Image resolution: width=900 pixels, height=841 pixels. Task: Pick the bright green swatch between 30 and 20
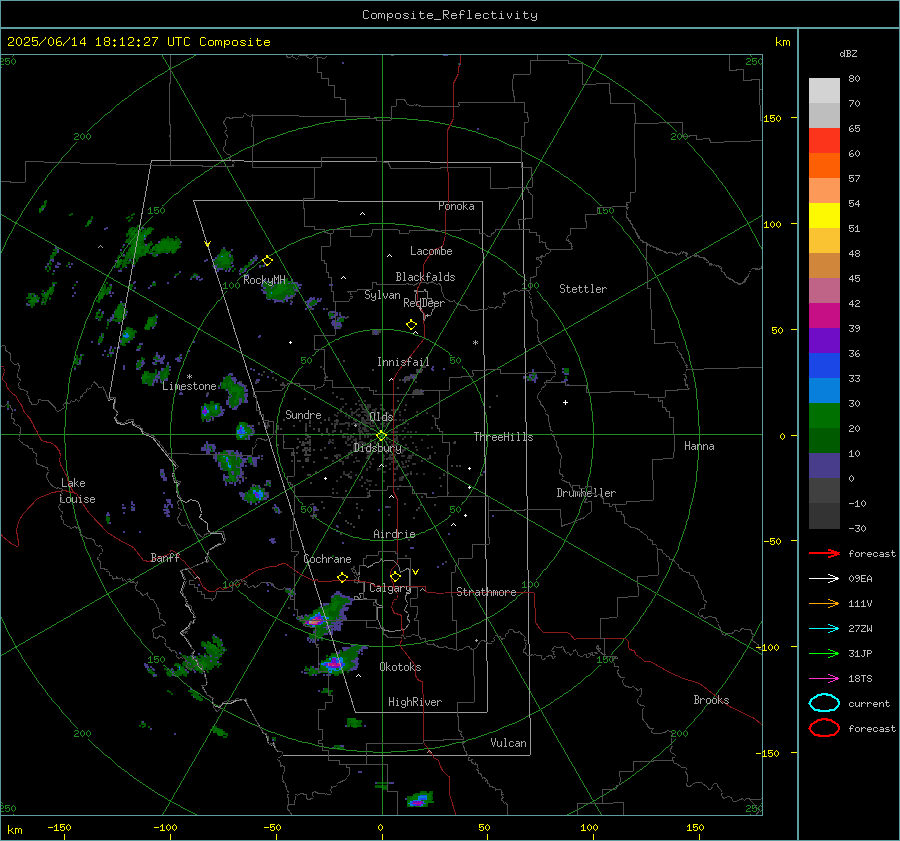pyautogui.click(x=824, y=416)
